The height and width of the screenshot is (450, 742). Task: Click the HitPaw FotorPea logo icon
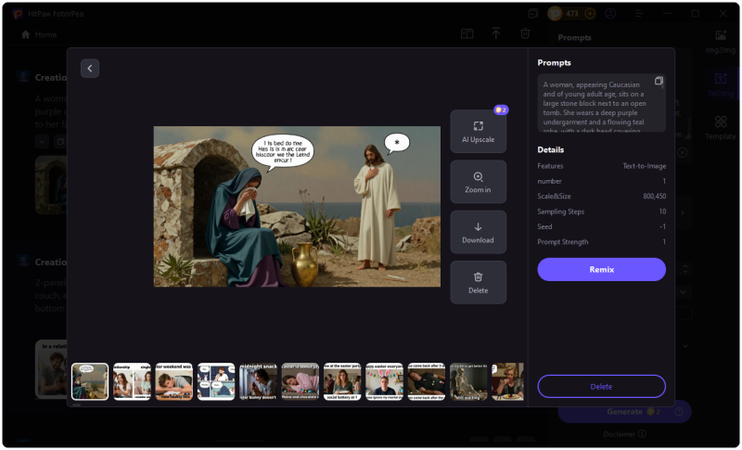pyautogui.click(x=18, y=14)
